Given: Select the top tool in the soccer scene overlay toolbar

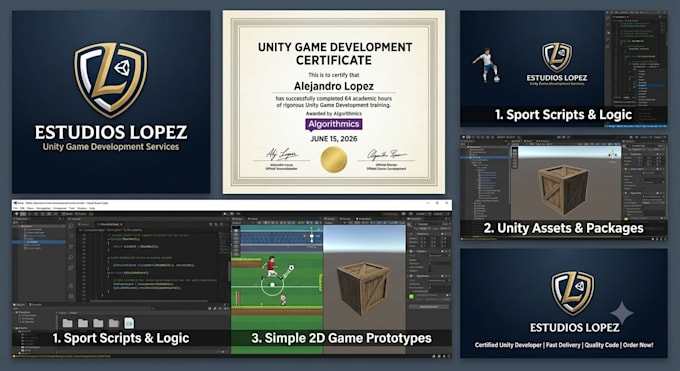Looking at the screenshot, I should pyautogui.click(x=236, y=231).
